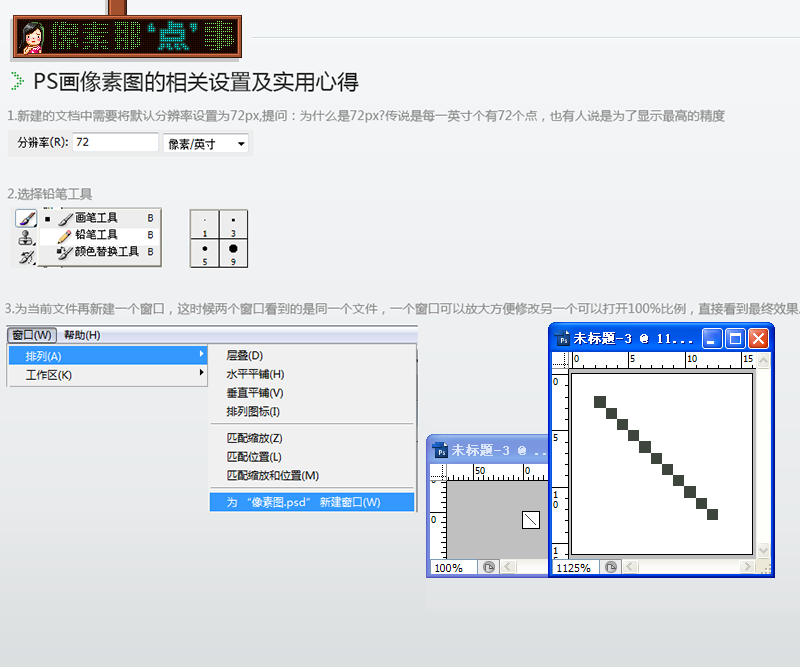Click scroll-right arrow in 1125% window
This screenshot has width=800, height=667.
747,566
